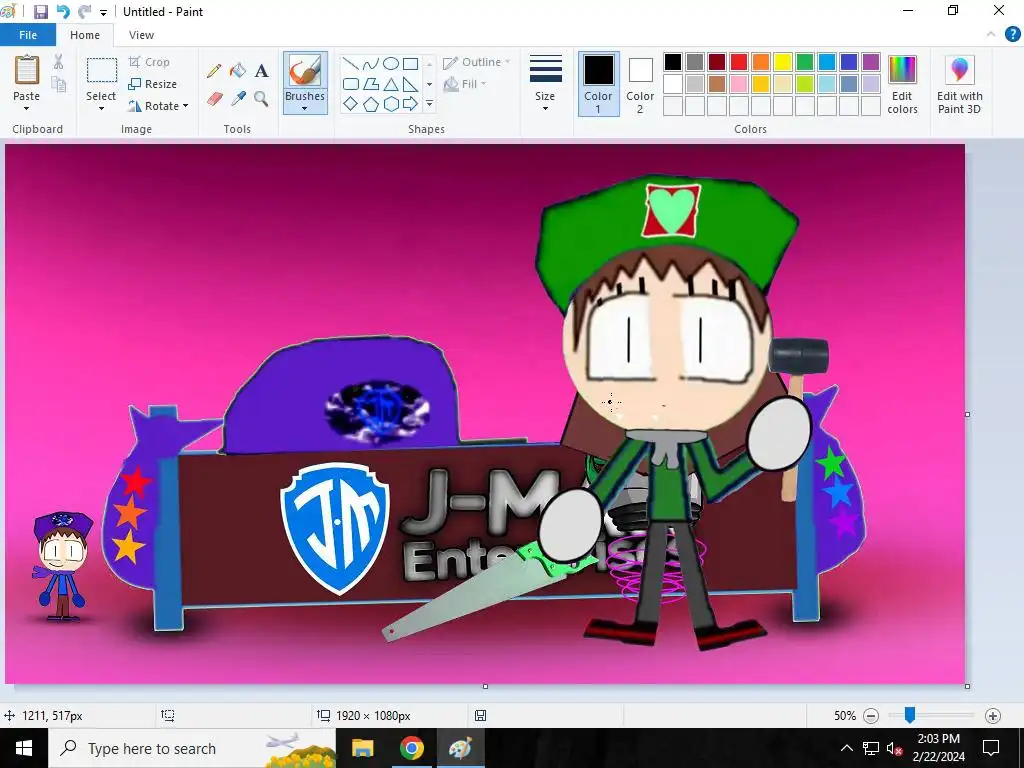Screen dimensions: 1024x768
Task: Click the Windows Start button
Action: (24, 748)
